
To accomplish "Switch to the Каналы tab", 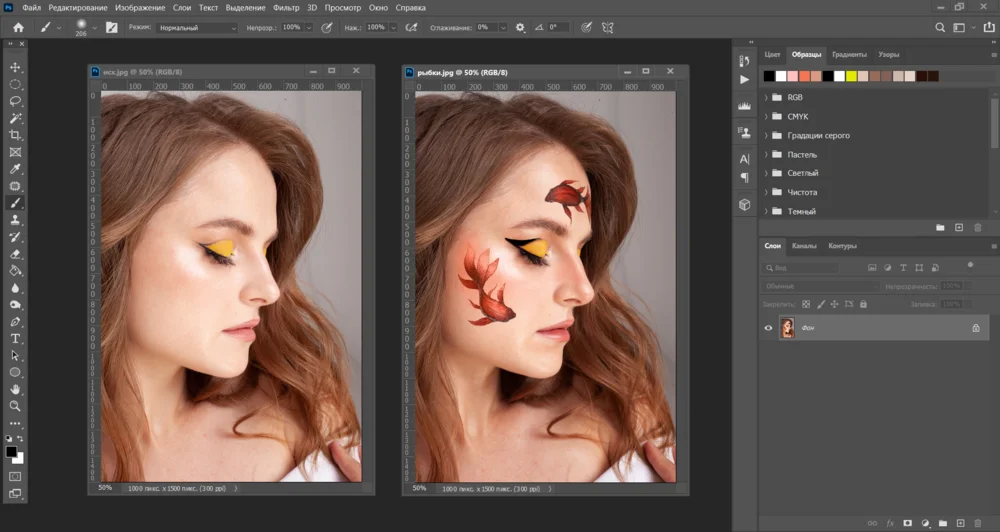I will (x=804, y=246).
